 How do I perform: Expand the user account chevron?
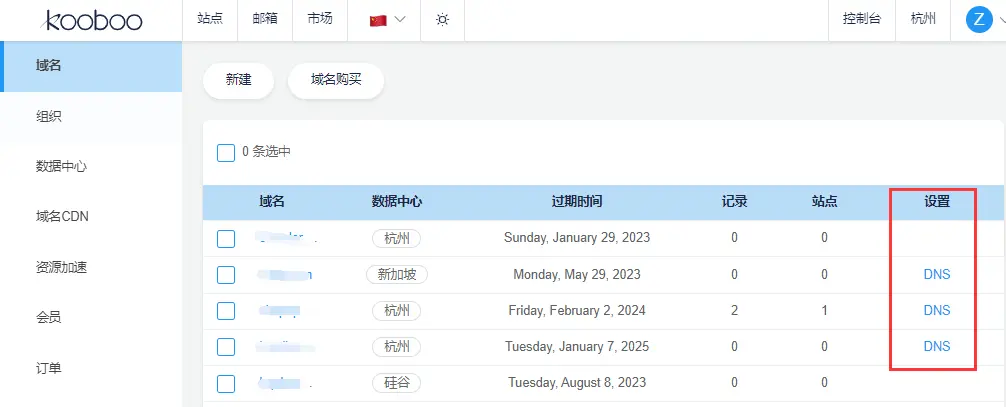coord(1000,20)
